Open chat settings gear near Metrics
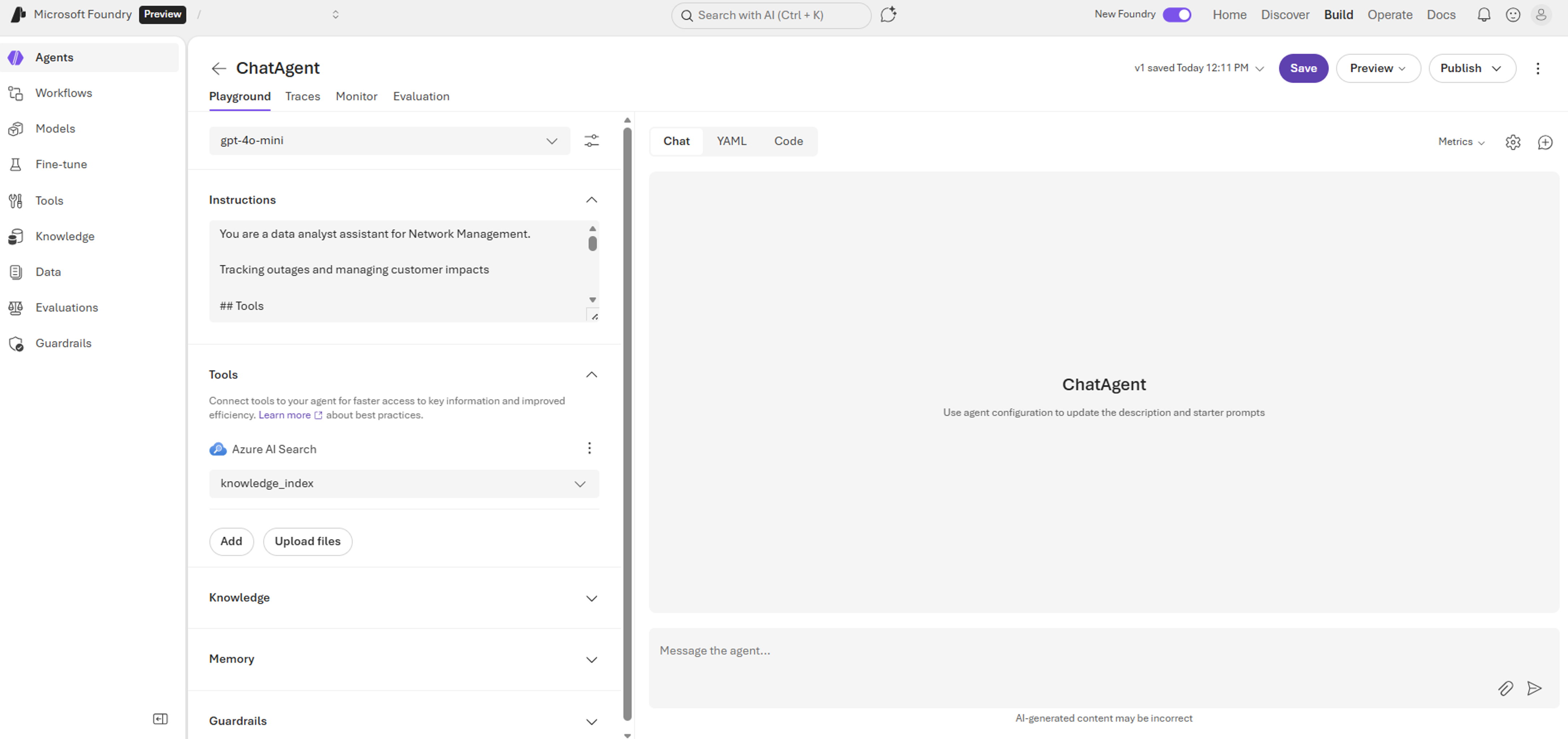 point(1513,142)
